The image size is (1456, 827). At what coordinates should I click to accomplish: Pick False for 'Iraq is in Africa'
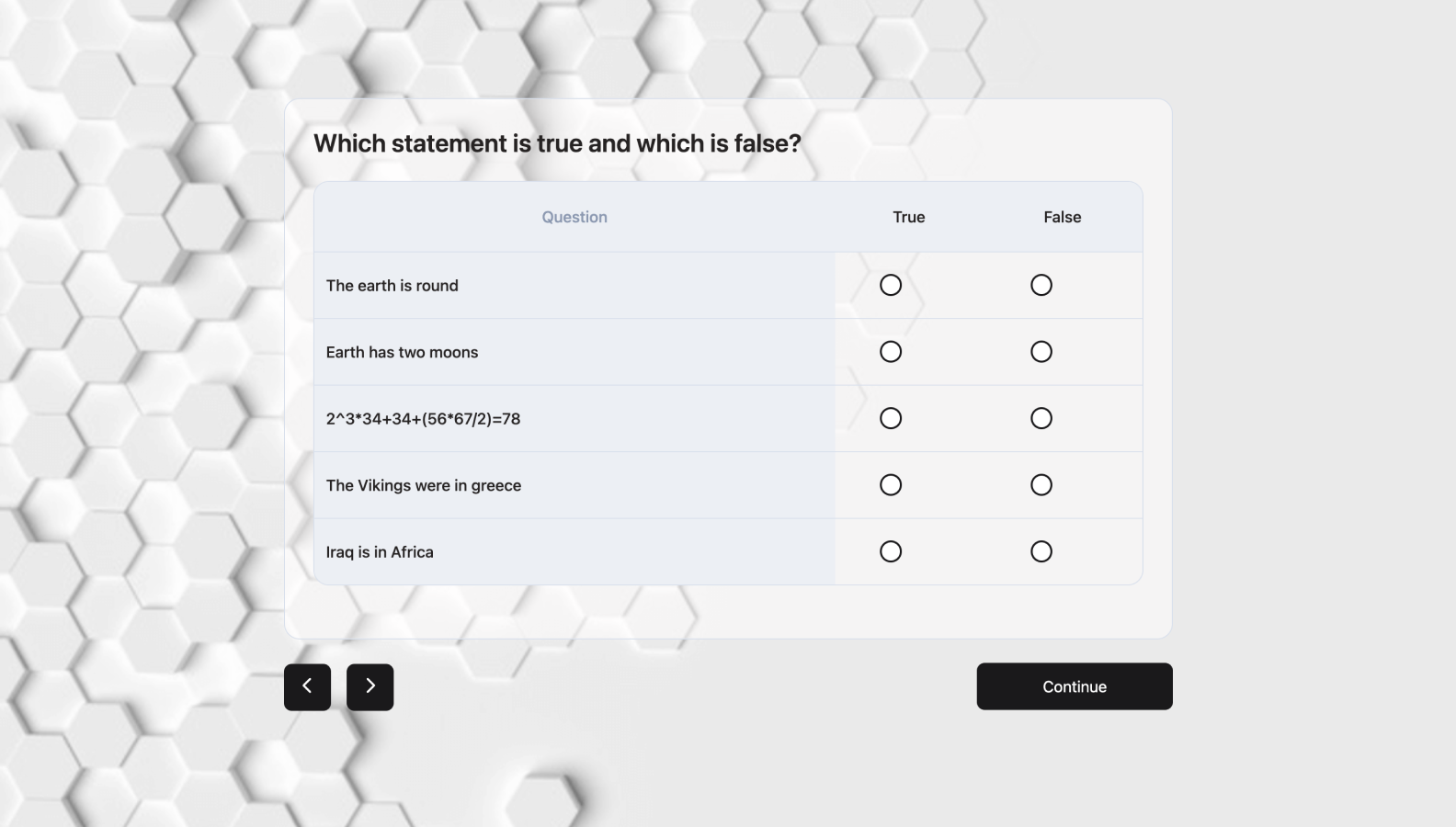tap(1041, 551)
